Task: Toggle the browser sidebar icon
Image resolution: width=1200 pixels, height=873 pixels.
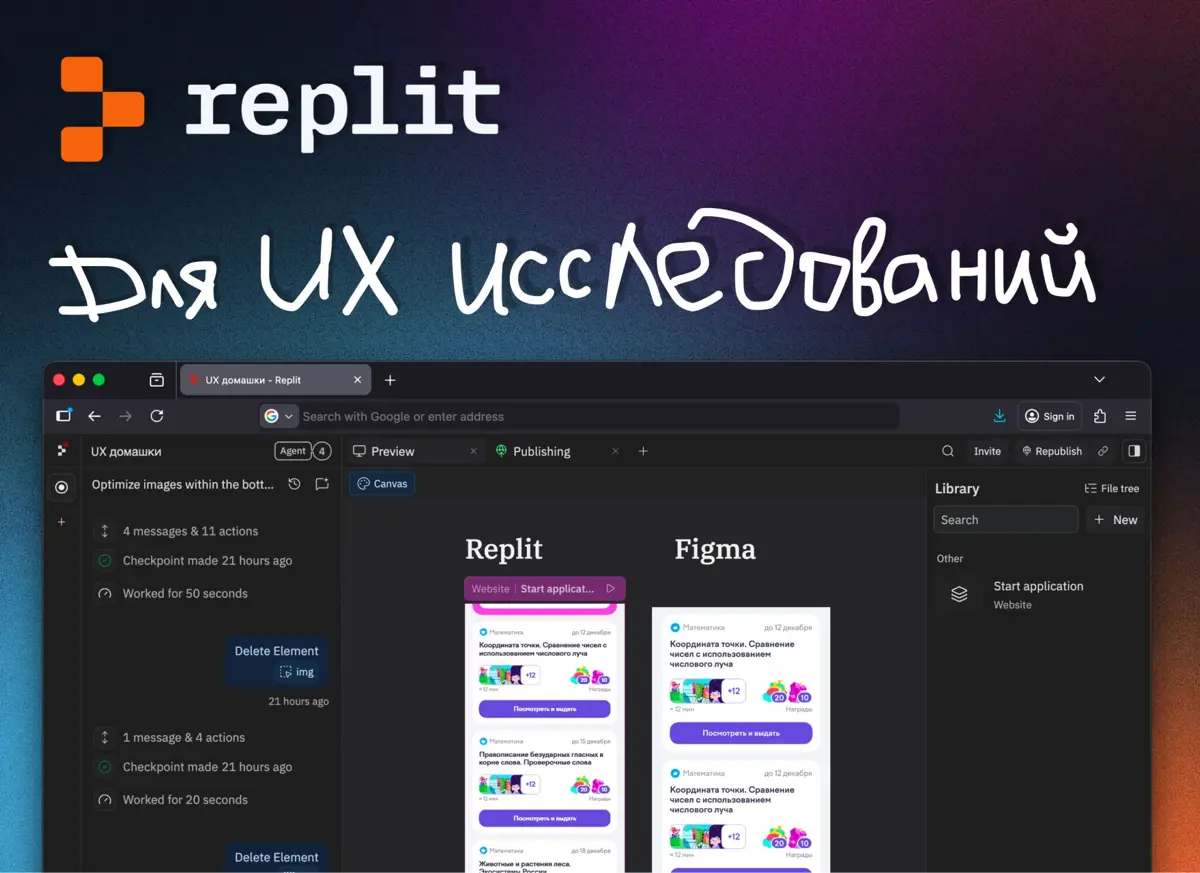Action: [64, 416]
